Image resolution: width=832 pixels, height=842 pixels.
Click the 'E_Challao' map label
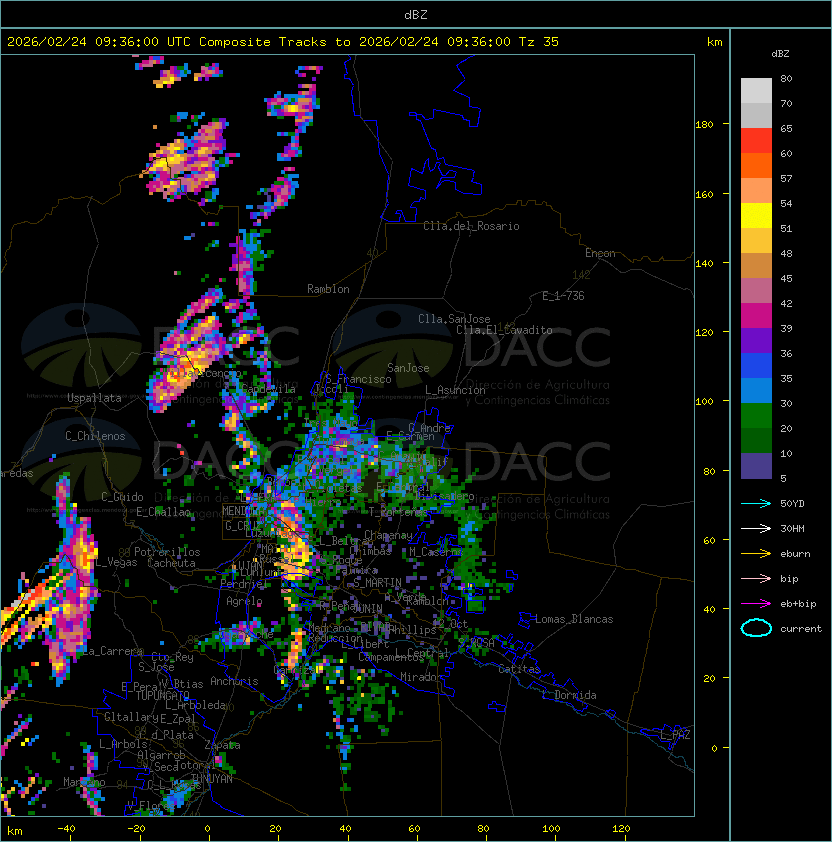pos(163,512)
